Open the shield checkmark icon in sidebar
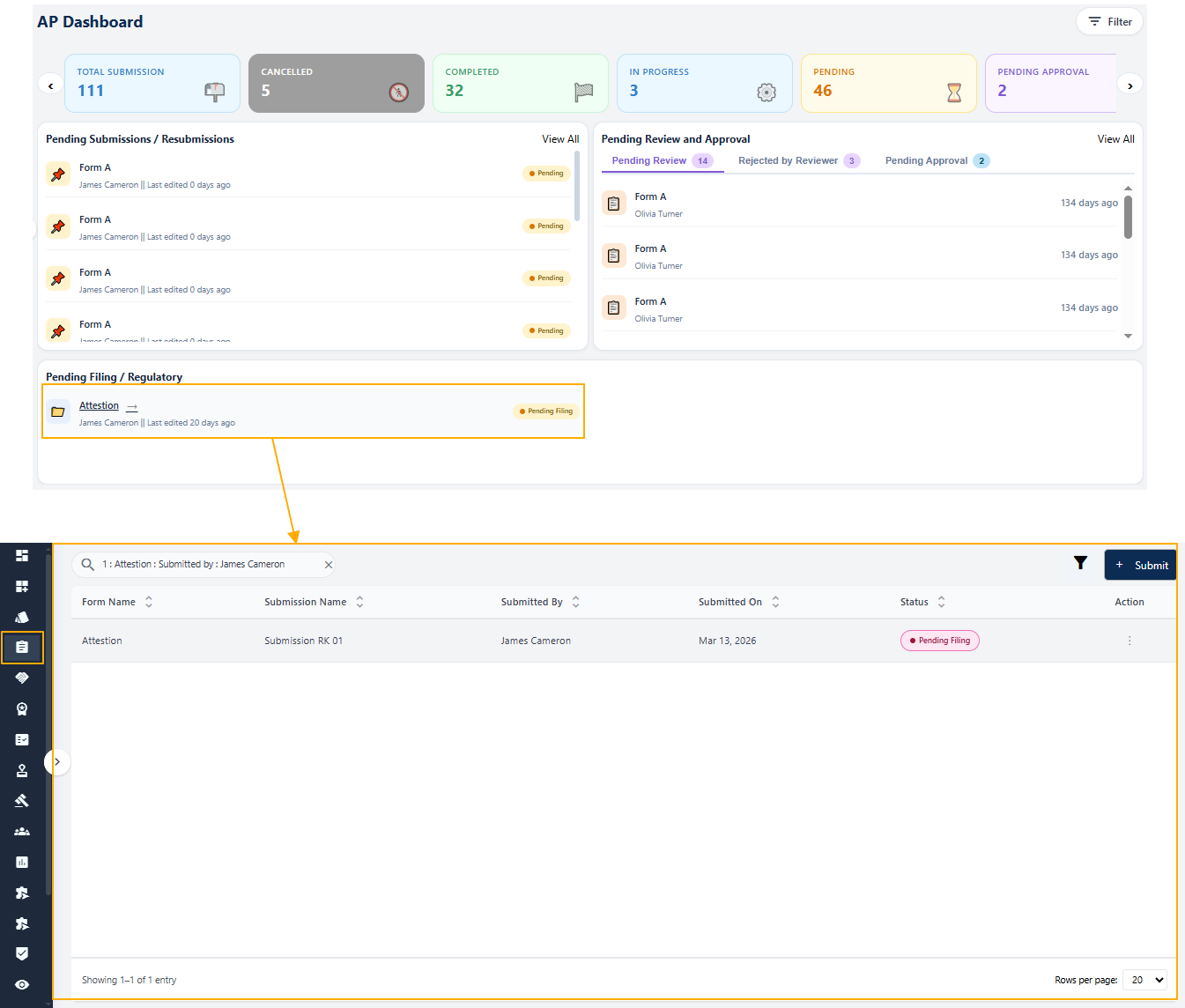 [22, 953]
